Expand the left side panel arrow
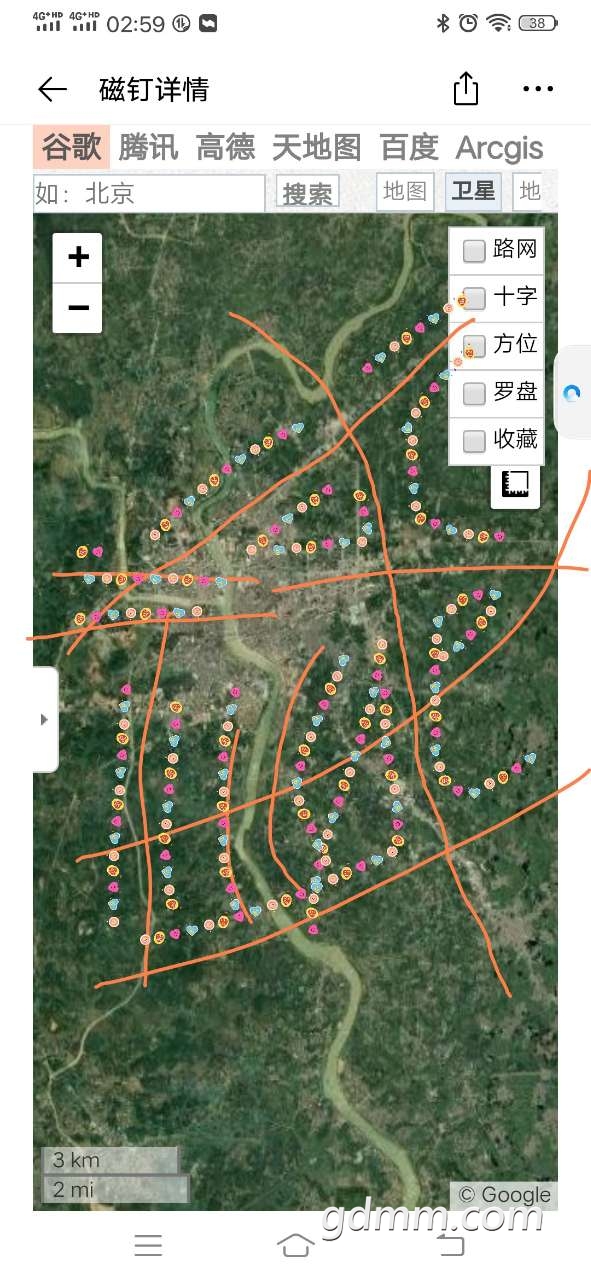 pos(44,719)
